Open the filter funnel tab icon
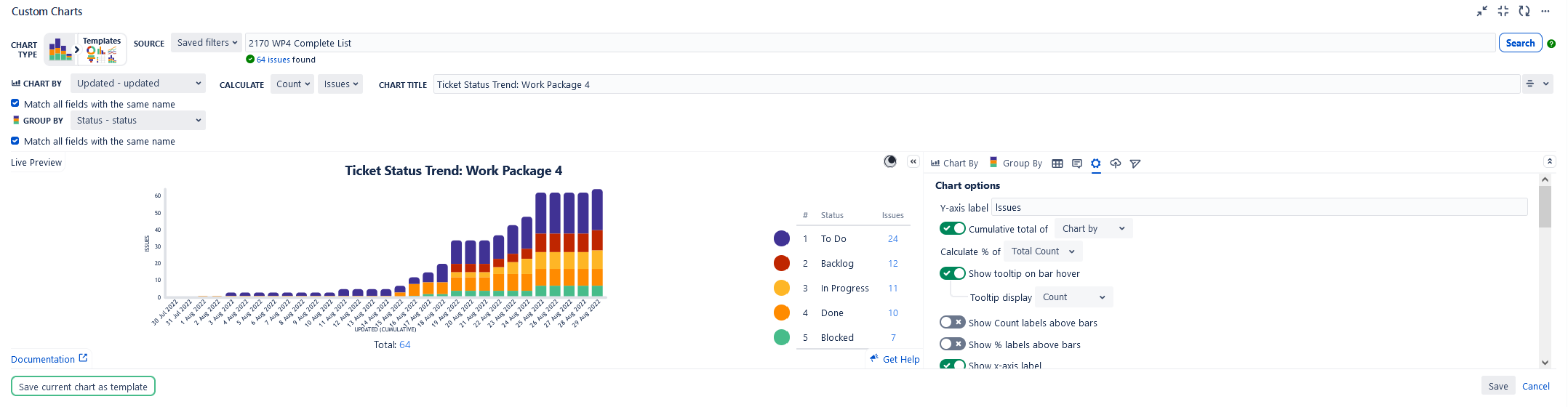Image resolution: width=1568 pixels, height=407 pixels. (x=1135, y=164)
